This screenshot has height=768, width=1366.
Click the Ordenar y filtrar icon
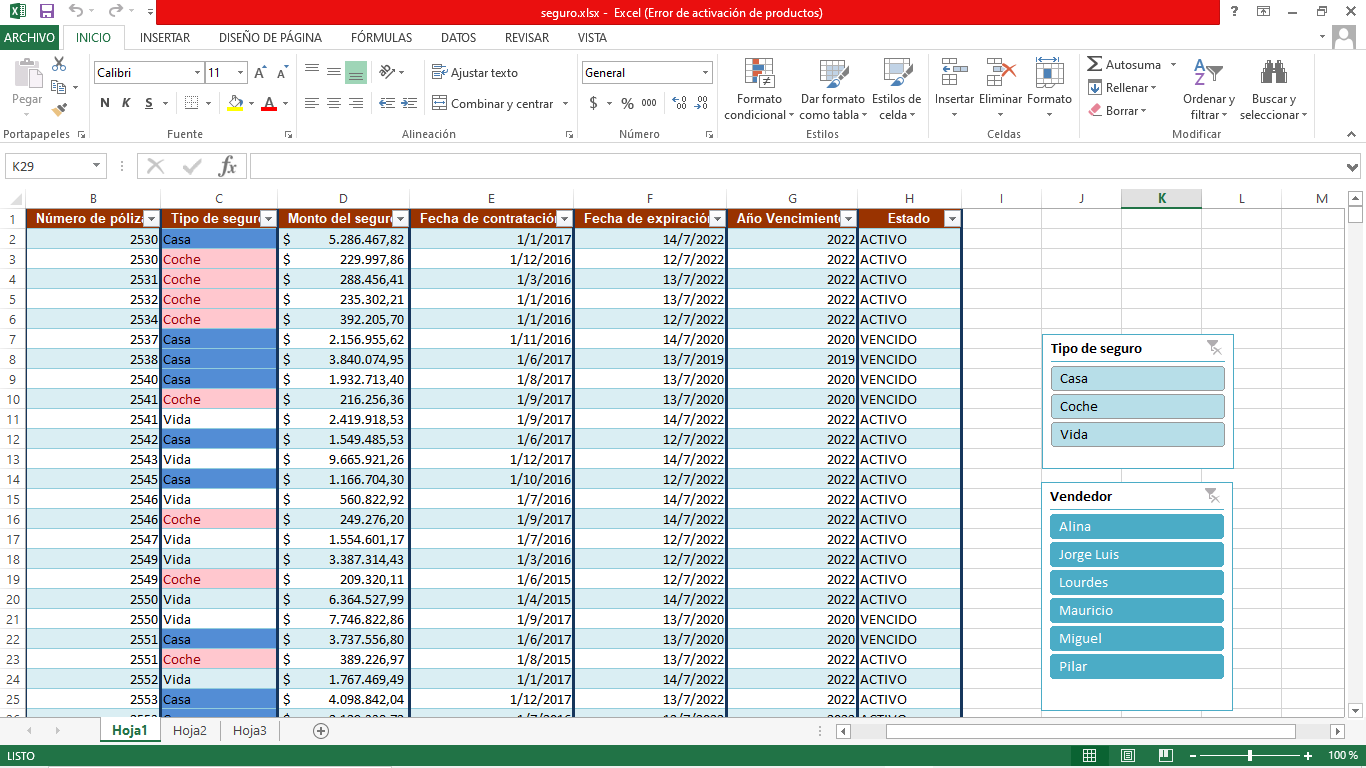[1207, 88]
